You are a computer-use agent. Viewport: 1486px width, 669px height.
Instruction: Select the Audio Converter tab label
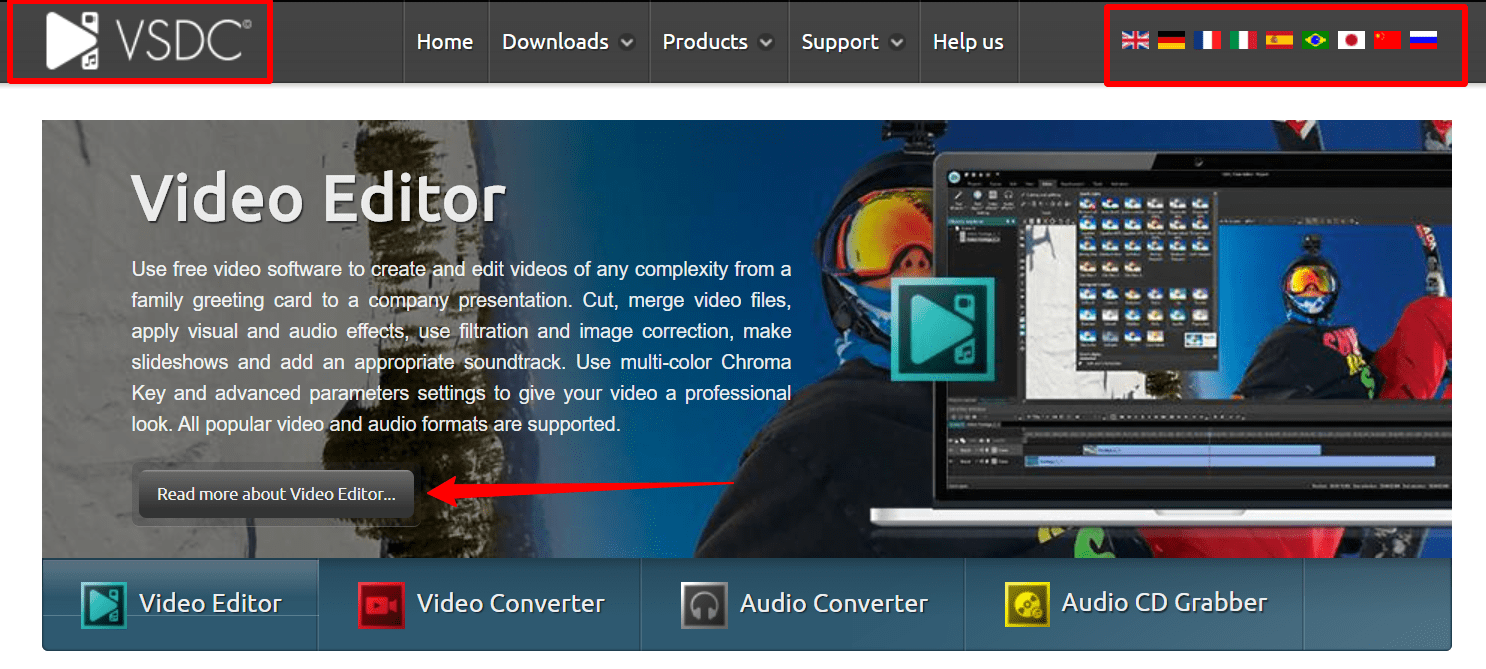pos(834,603)
